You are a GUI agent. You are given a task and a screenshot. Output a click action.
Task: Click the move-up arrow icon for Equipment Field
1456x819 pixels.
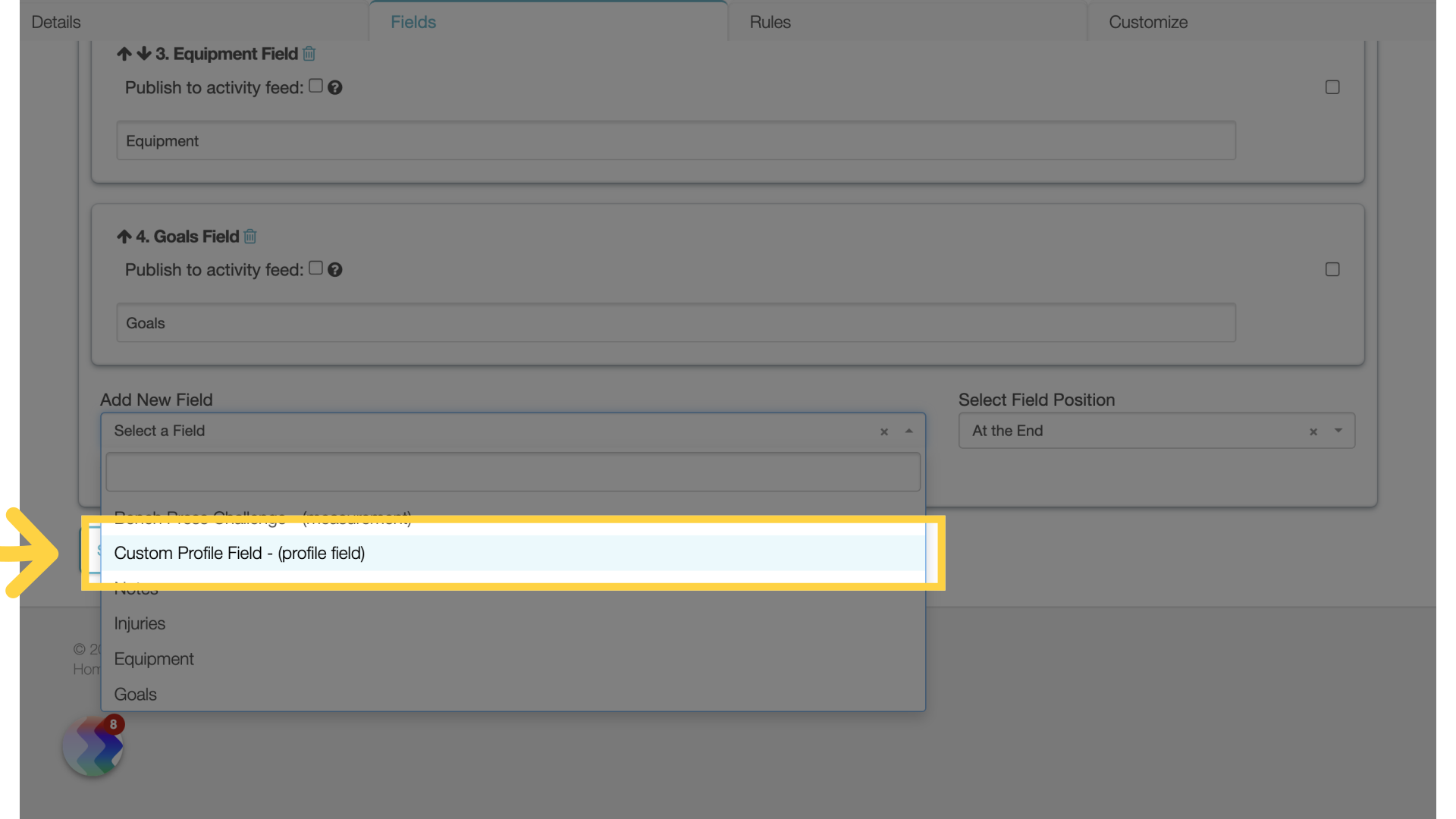coord(122,54)
